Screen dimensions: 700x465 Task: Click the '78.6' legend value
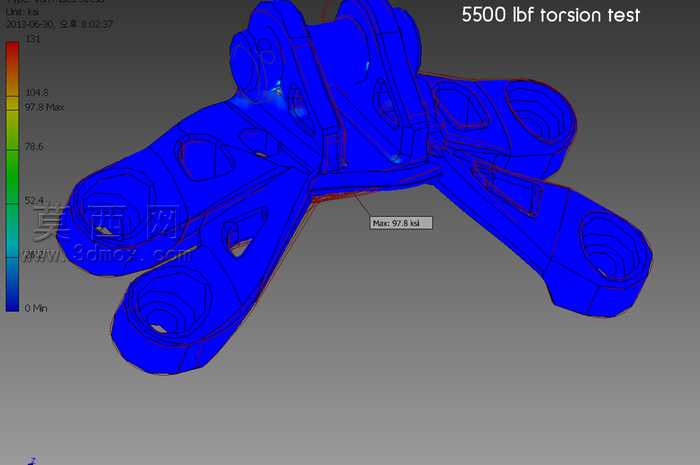[x=34, y=146]
